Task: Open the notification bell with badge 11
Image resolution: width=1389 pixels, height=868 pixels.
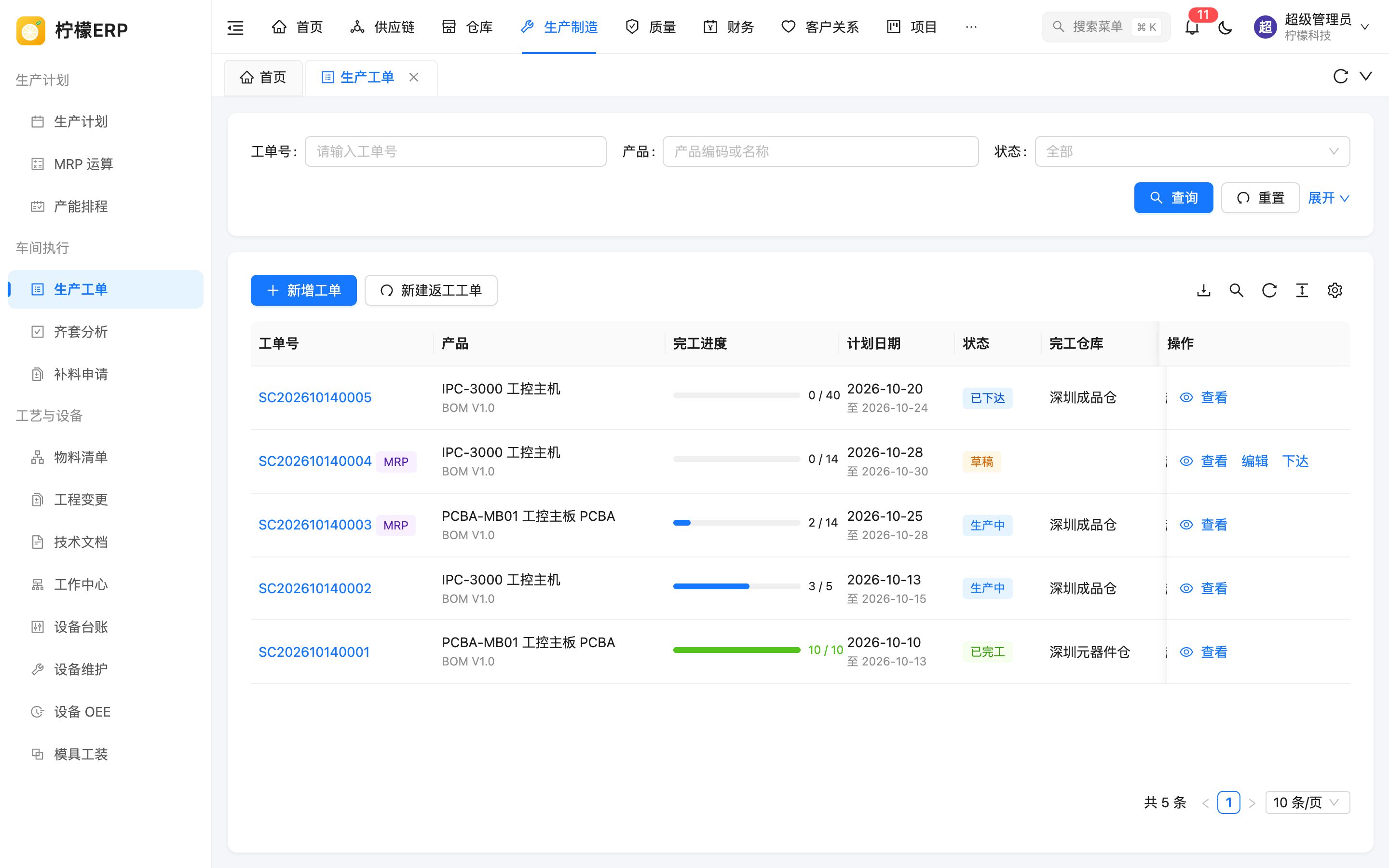Action: pyautogui.click(x=1192, y=27)
